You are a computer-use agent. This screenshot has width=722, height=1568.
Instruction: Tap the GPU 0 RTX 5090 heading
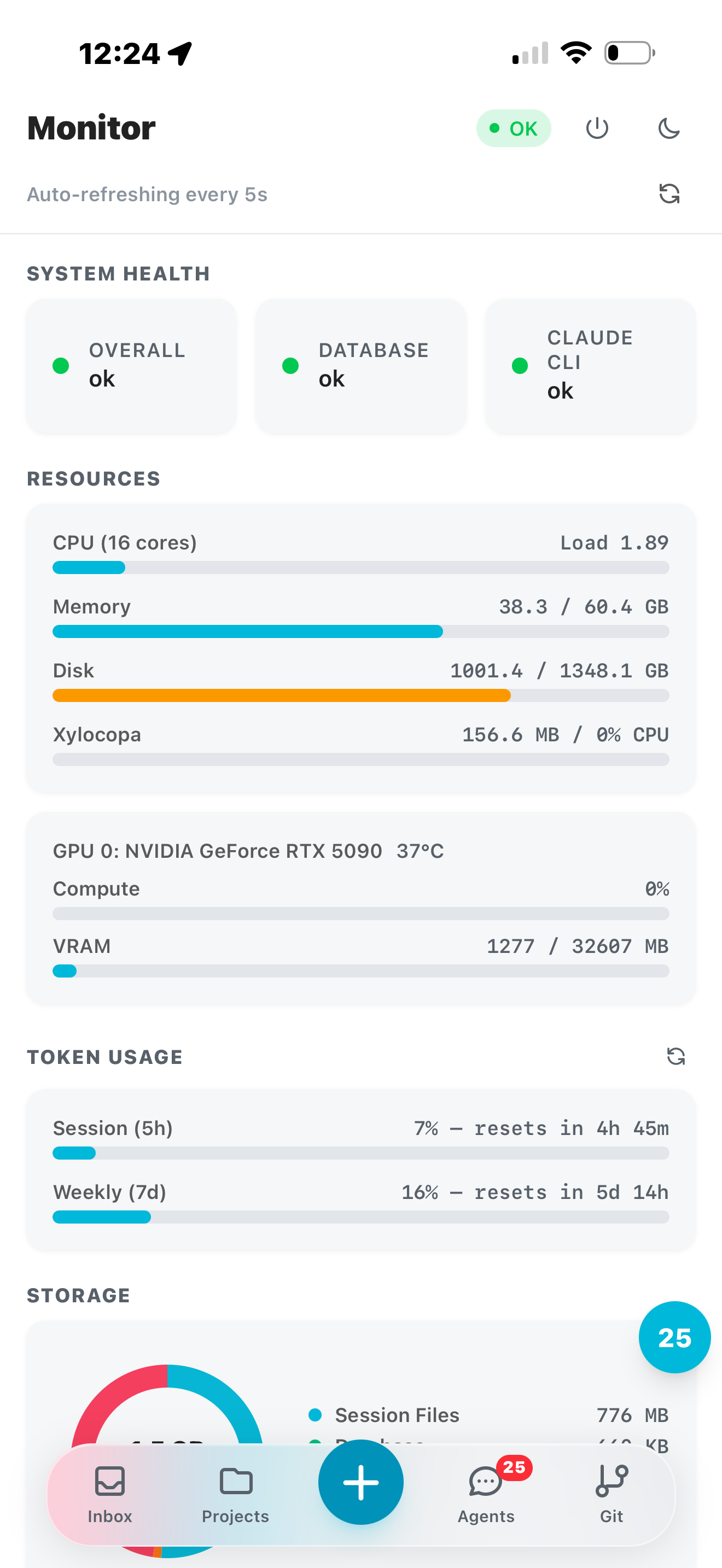click(x=248, y=851)
